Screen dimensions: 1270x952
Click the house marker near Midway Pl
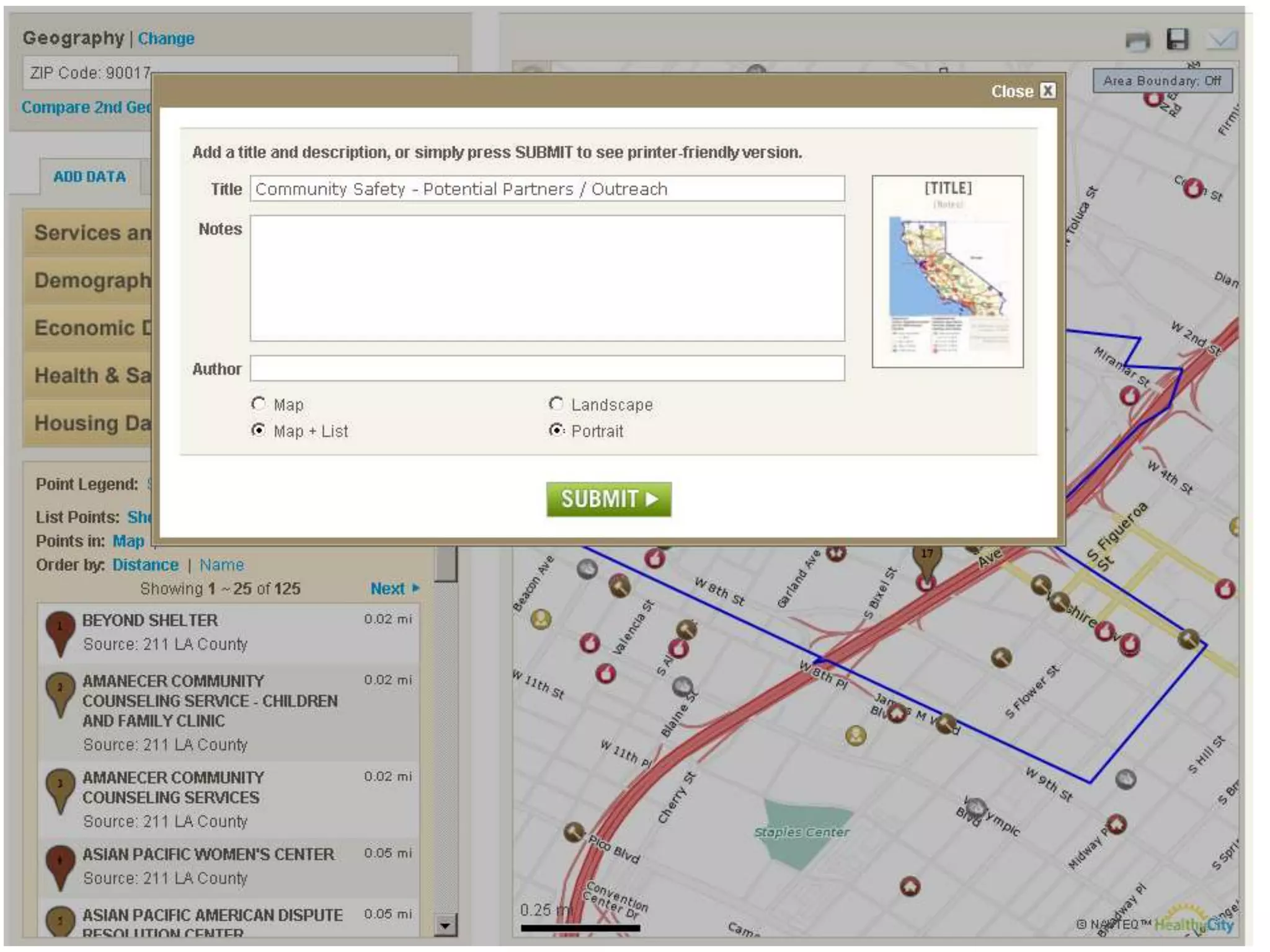pos(1116,824)
